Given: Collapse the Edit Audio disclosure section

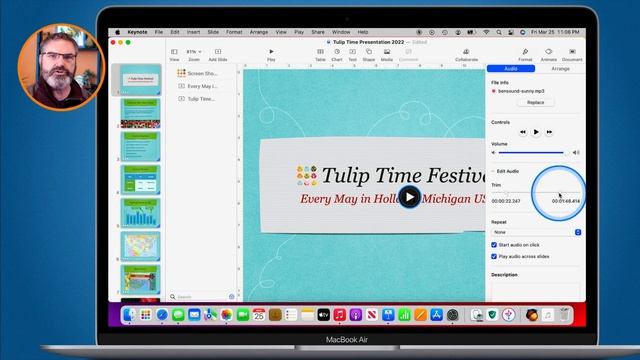Looking at the screenshot, I should 493,171.
